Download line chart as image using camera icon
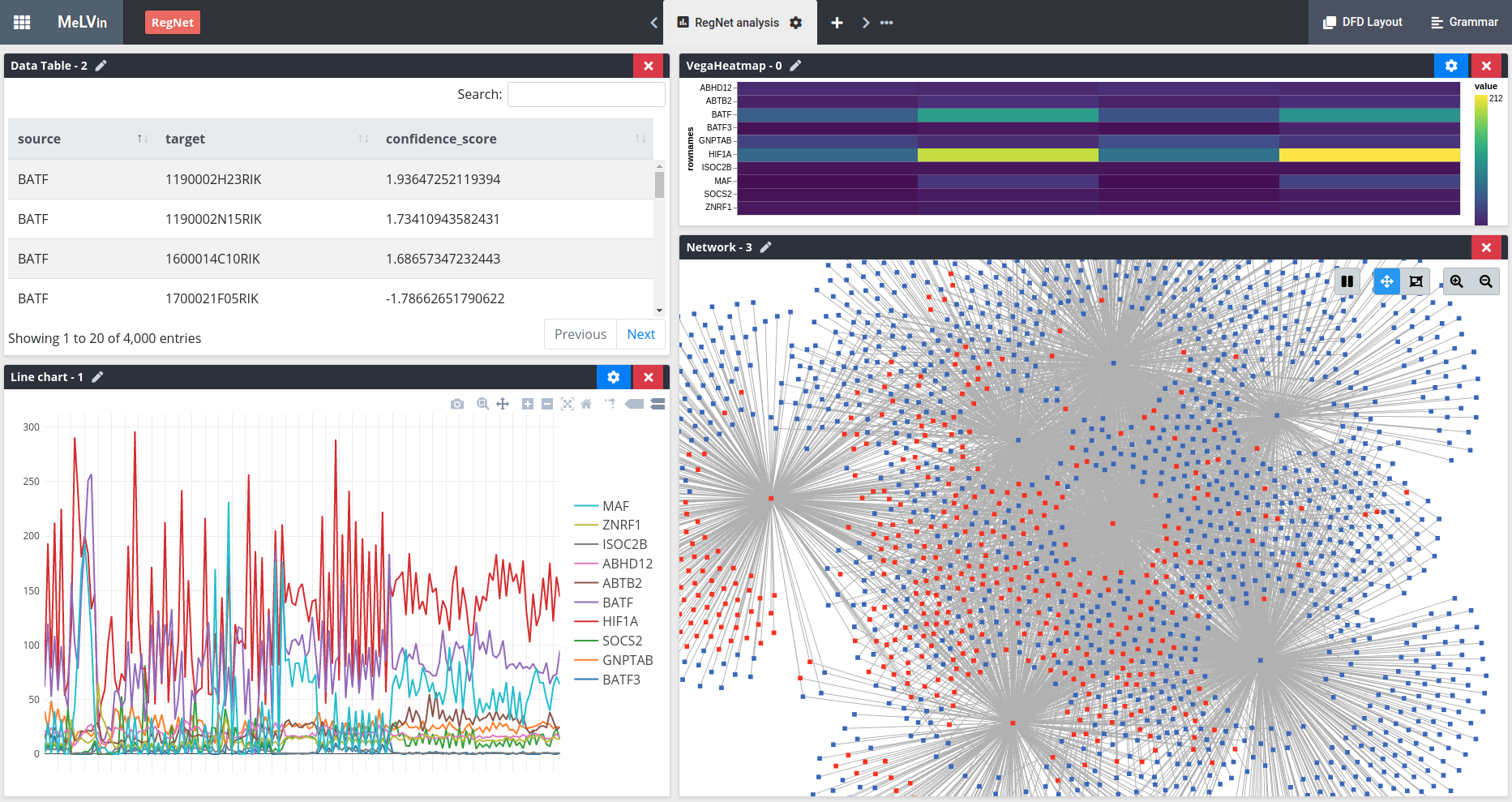Screen dimensions: 1512x802 tap(457, 404)
